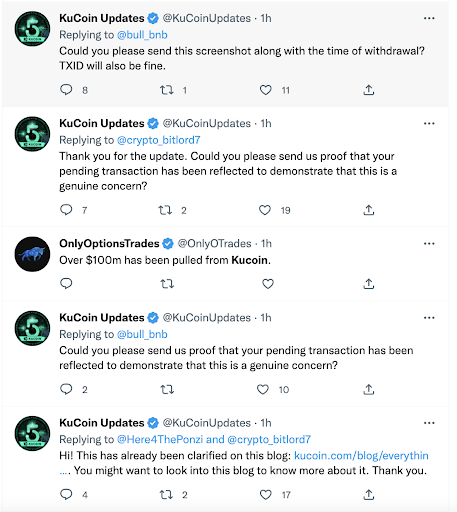Like the tweet with 11 likes
Screen dimensions: 457x512
(x=266, y=90)
